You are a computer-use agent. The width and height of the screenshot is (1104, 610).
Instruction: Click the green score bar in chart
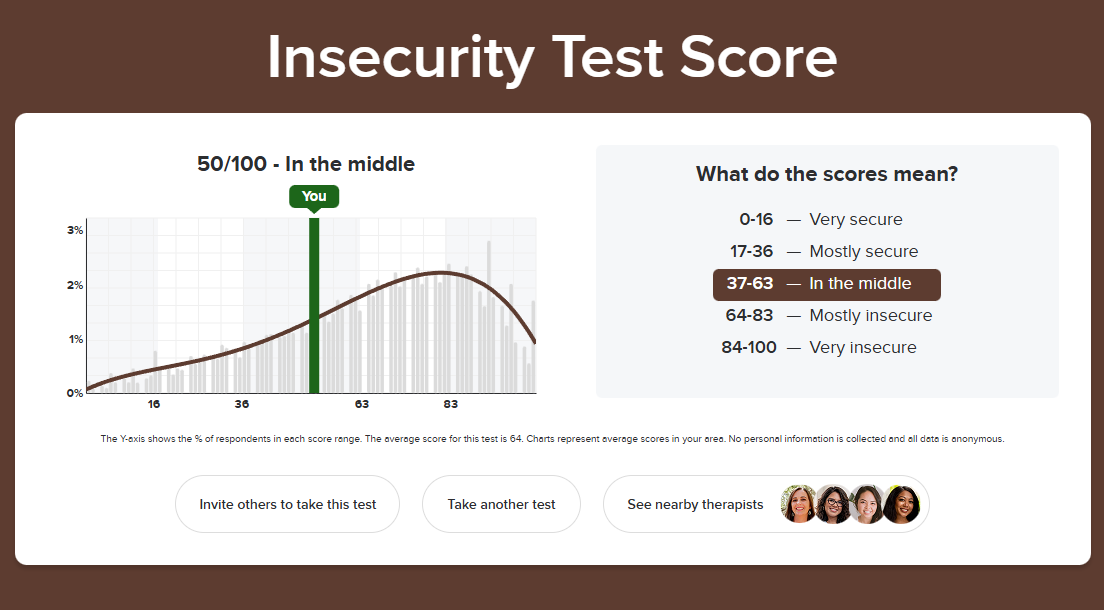click(x=314, y=310)
